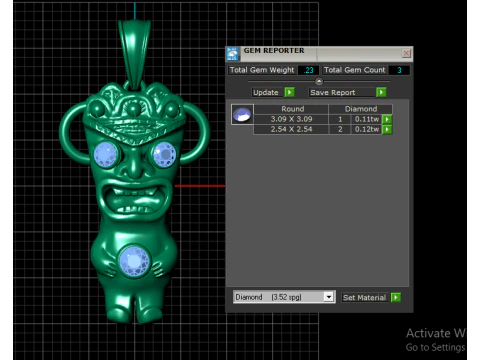Click the Total Gem Weight label
Viewport: 480px width, 360px height.
click(262, 70)
